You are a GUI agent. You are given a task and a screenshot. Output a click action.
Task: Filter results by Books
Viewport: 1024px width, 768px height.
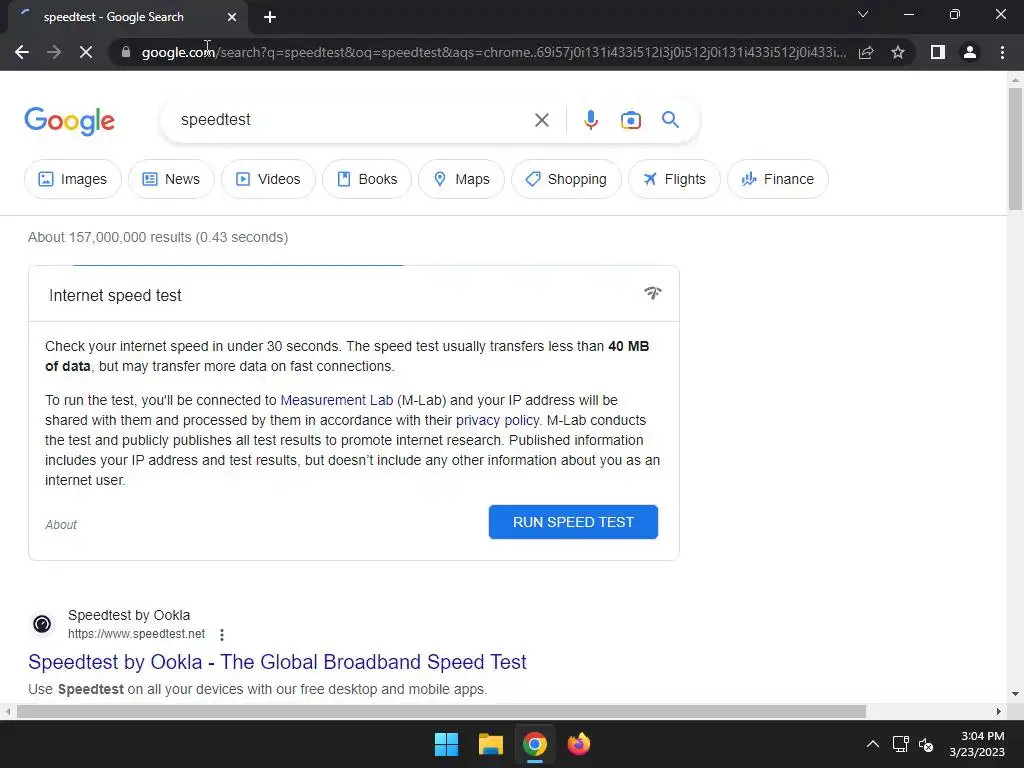(x=367, y=179)
